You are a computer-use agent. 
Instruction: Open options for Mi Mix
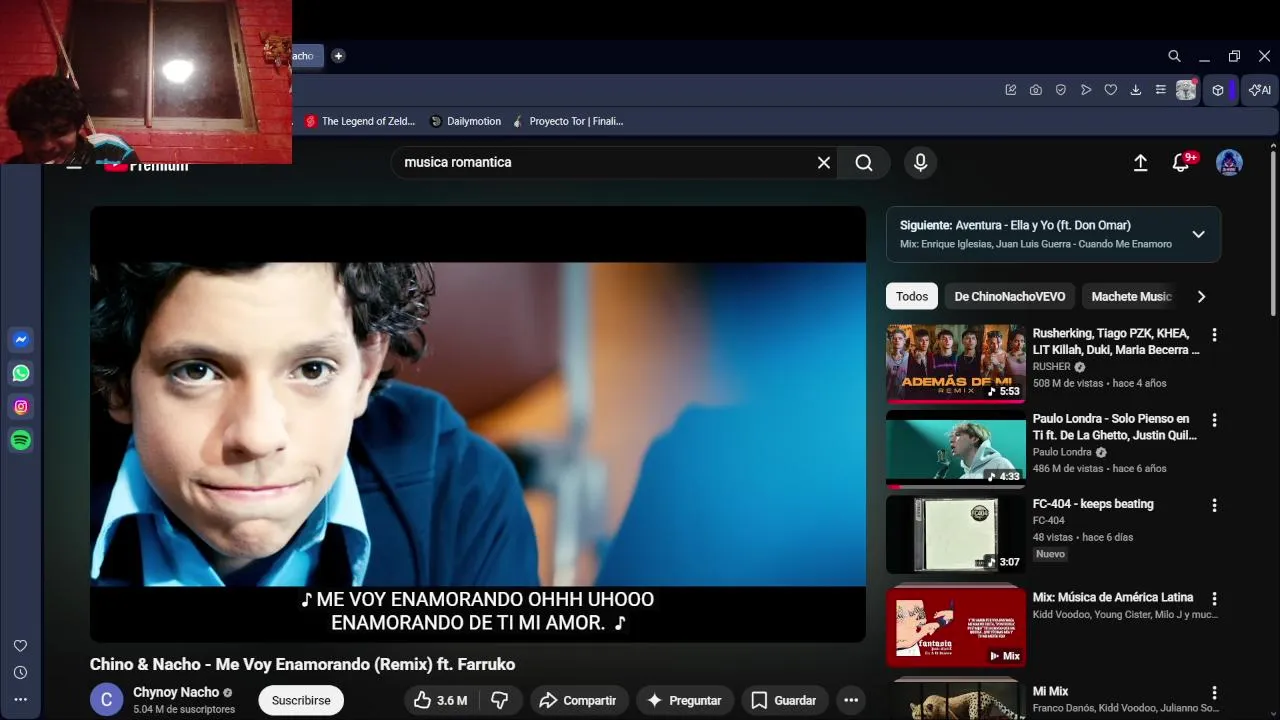click(1214, 693)
